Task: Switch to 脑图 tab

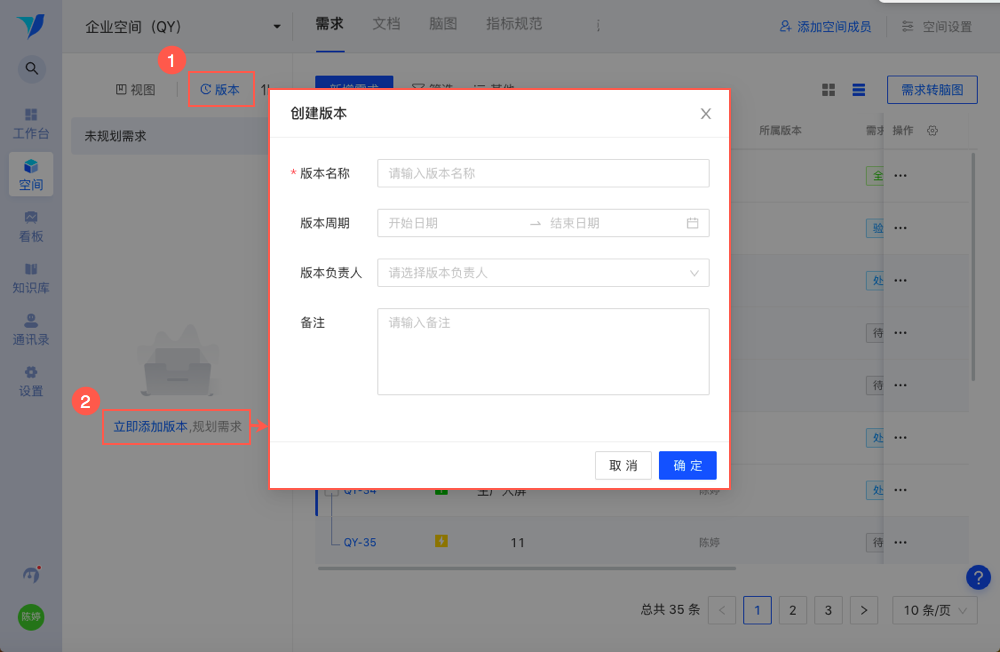Action: [443, 24]
